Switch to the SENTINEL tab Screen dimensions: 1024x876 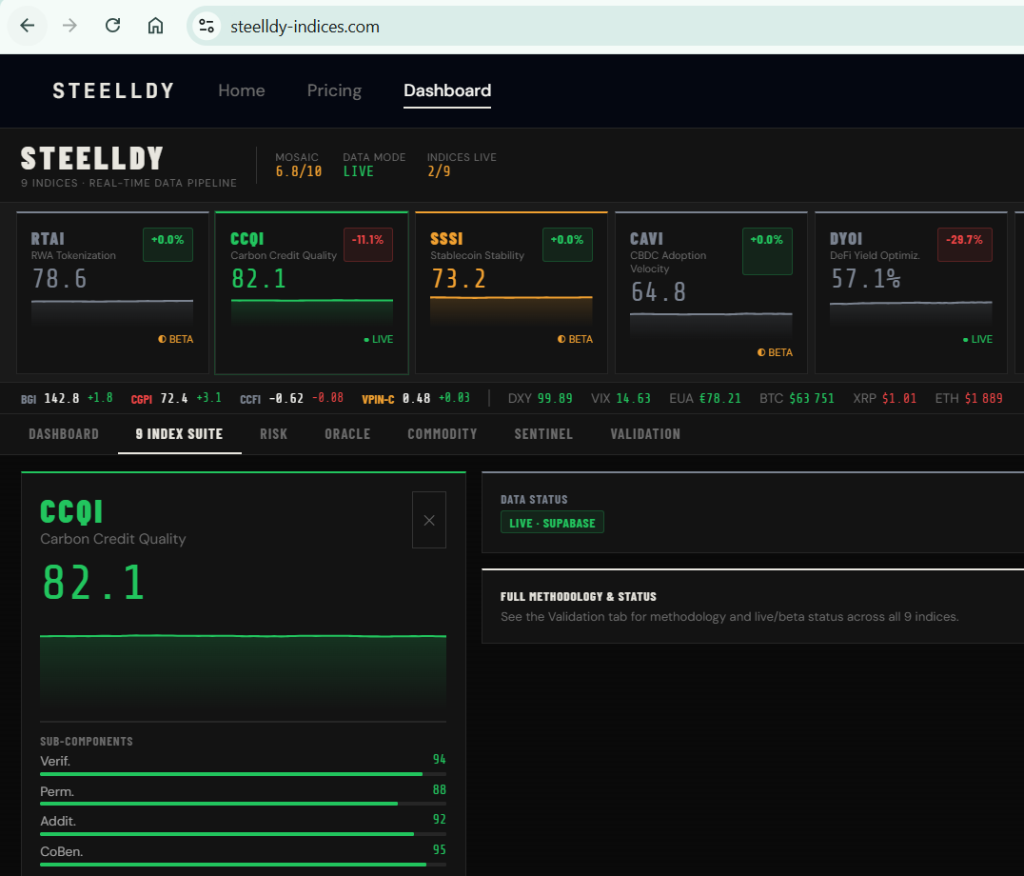543,434
